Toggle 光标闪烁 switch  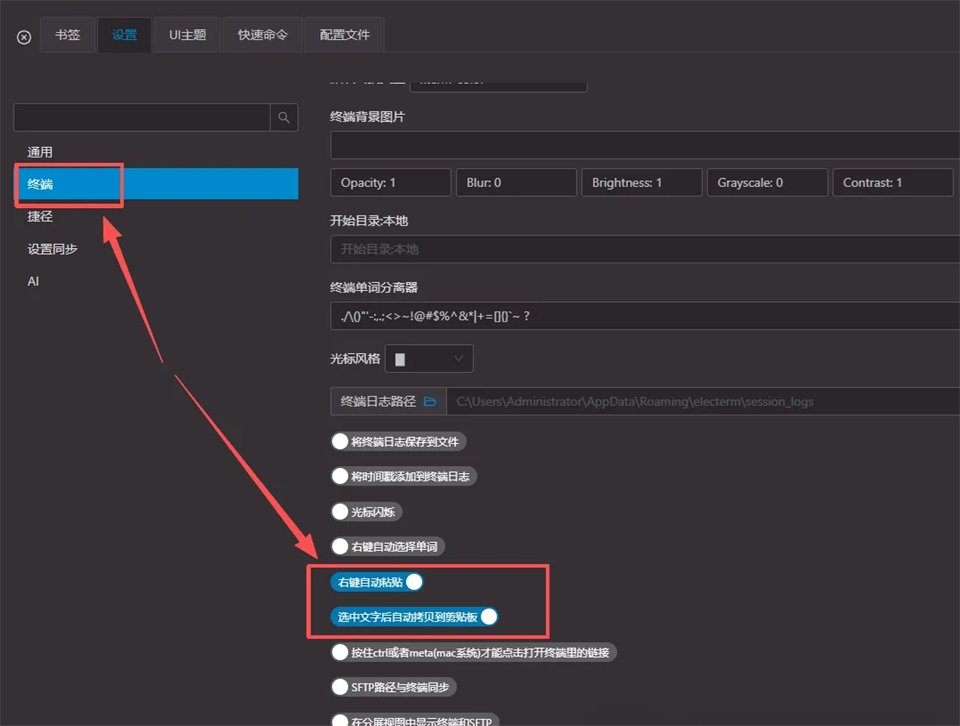pos(366,512)
